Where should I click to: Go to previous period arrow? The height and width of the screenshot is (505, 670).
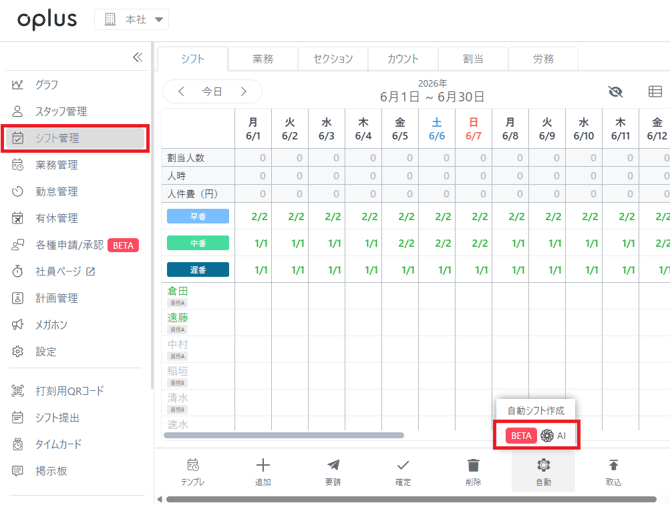pyautogui.click(x=181, y=91)
